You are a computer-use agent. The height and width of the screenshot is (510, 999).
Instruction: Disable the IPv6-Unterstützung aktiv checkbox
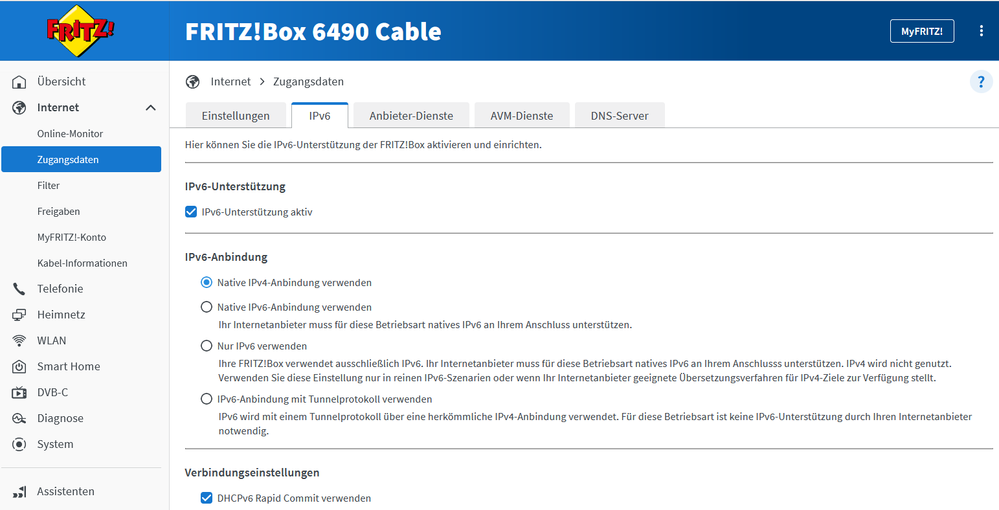(x=192, y=212)
